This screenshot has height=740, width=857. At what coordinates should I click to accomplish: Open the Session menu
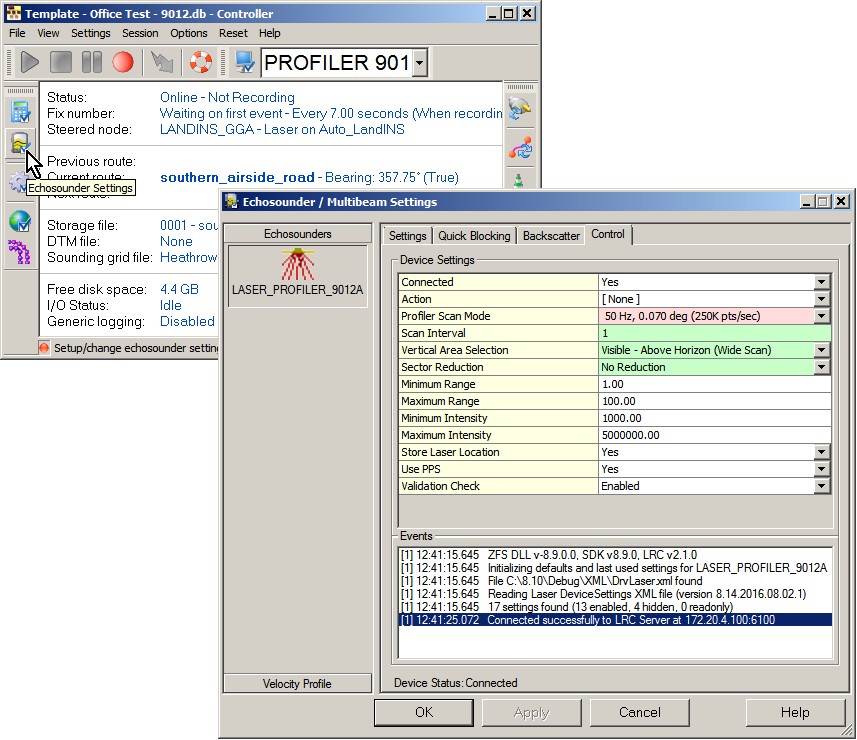[140, 33]
